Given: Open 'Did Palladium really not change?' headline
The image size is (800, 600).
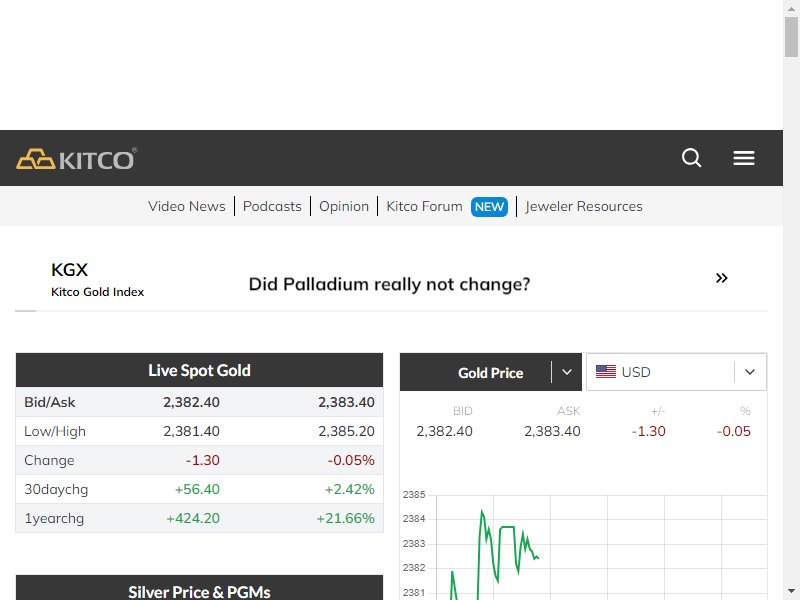Looking at the screenshot, I should (x=389, y=284).
